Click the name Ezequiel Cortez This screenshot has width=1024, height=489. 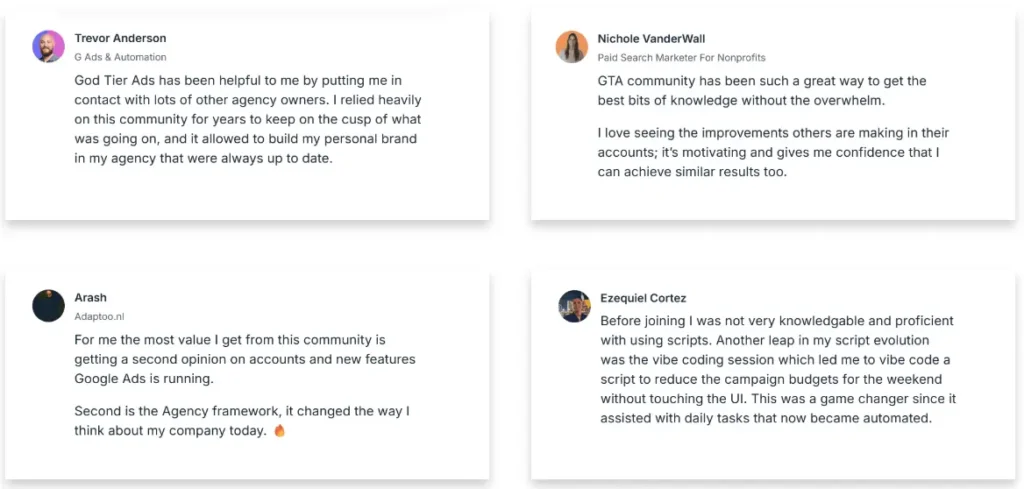[642, 298]
